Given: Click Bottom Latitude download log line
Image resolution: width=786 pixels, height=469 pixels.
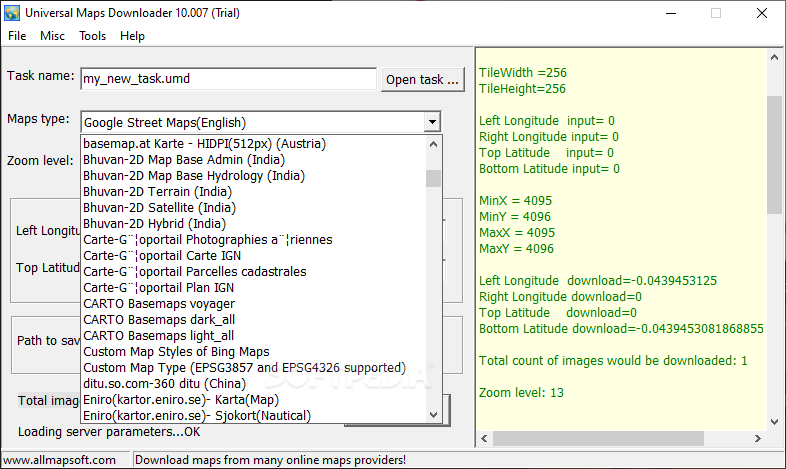Looking at the screenshot, I should click(x=621, y=329).
